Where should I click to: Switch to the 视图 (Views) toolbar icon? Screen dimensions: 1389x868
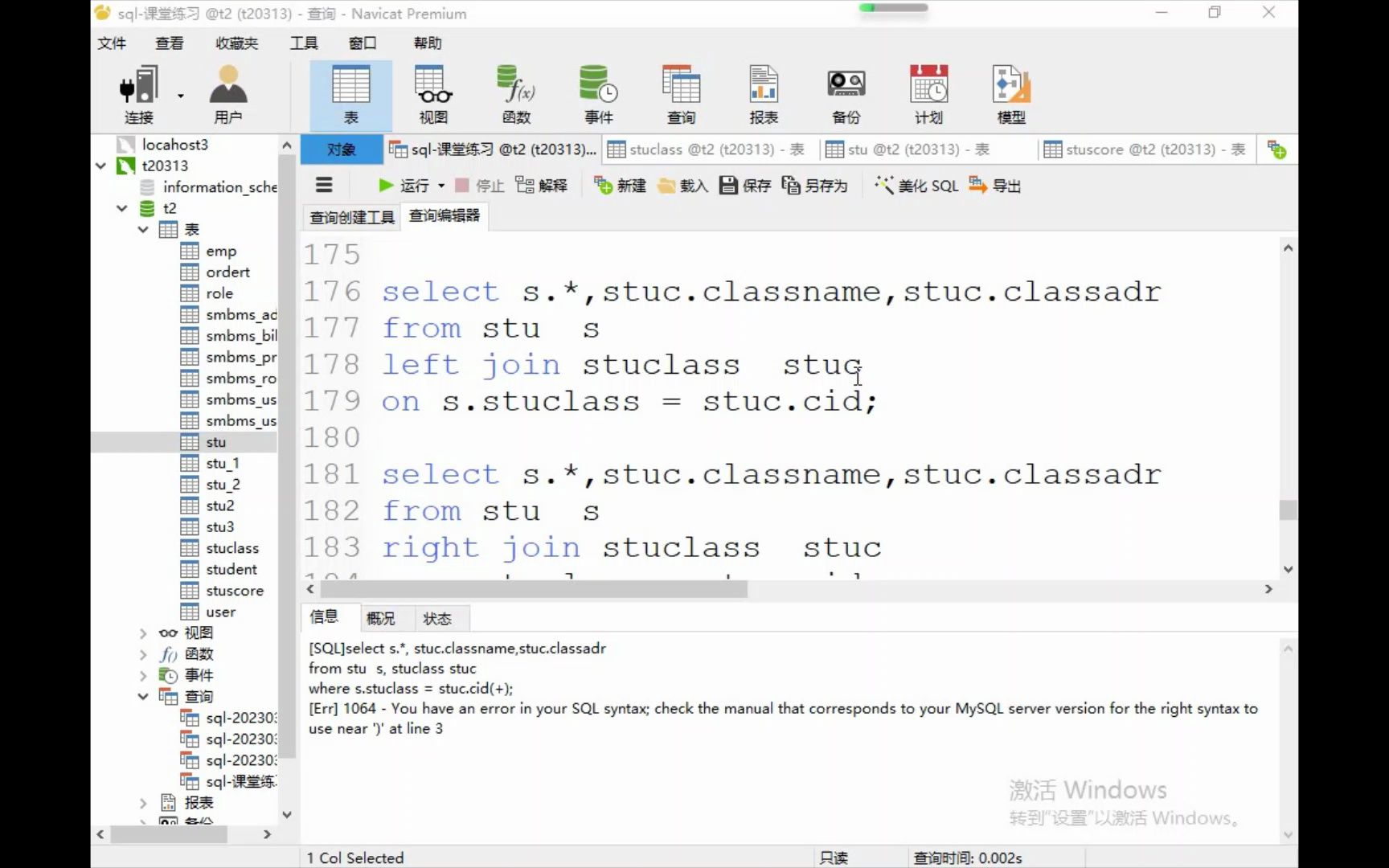(x=432, y=94)
